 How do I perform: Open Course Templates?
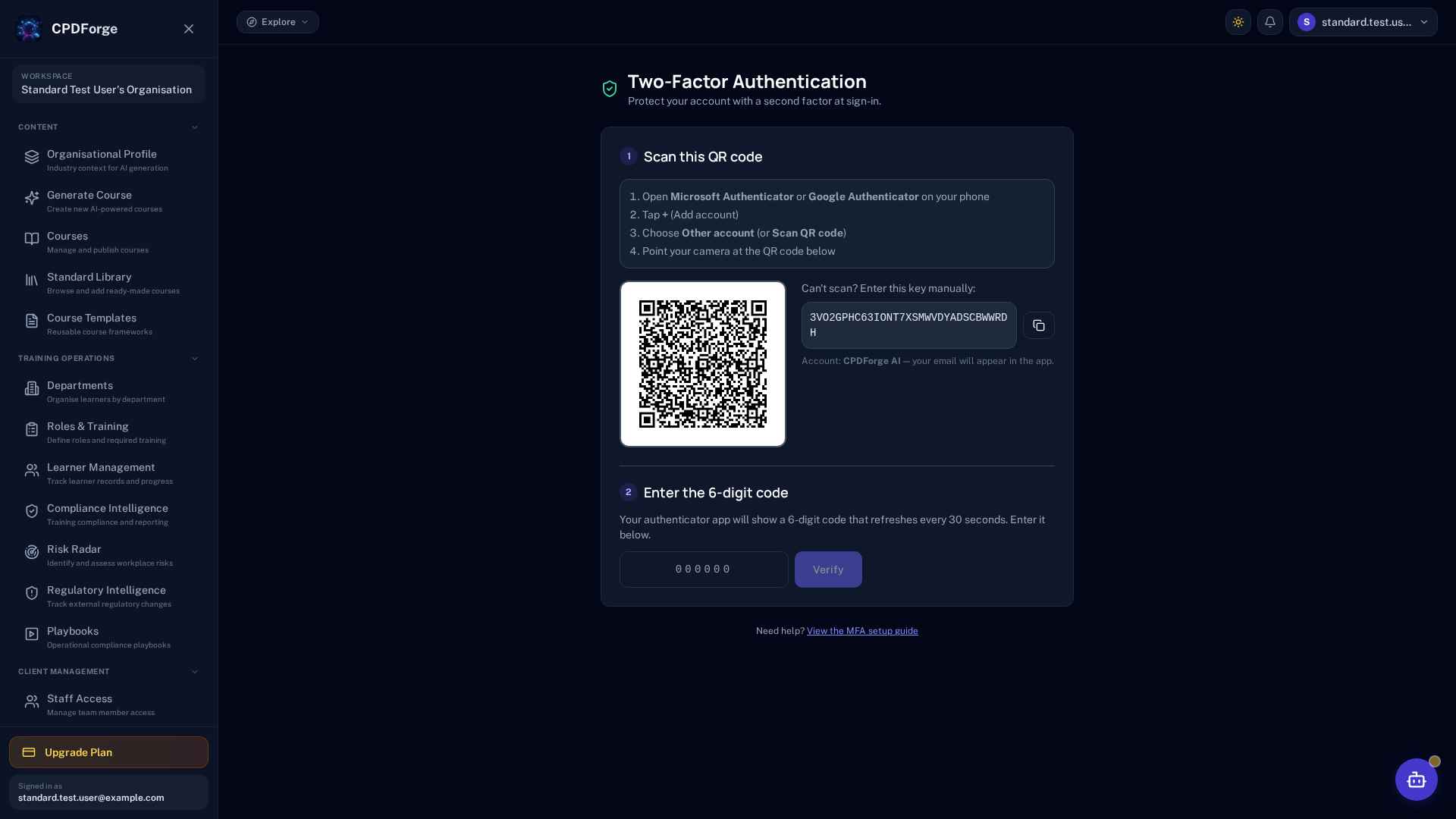[108, 324]
